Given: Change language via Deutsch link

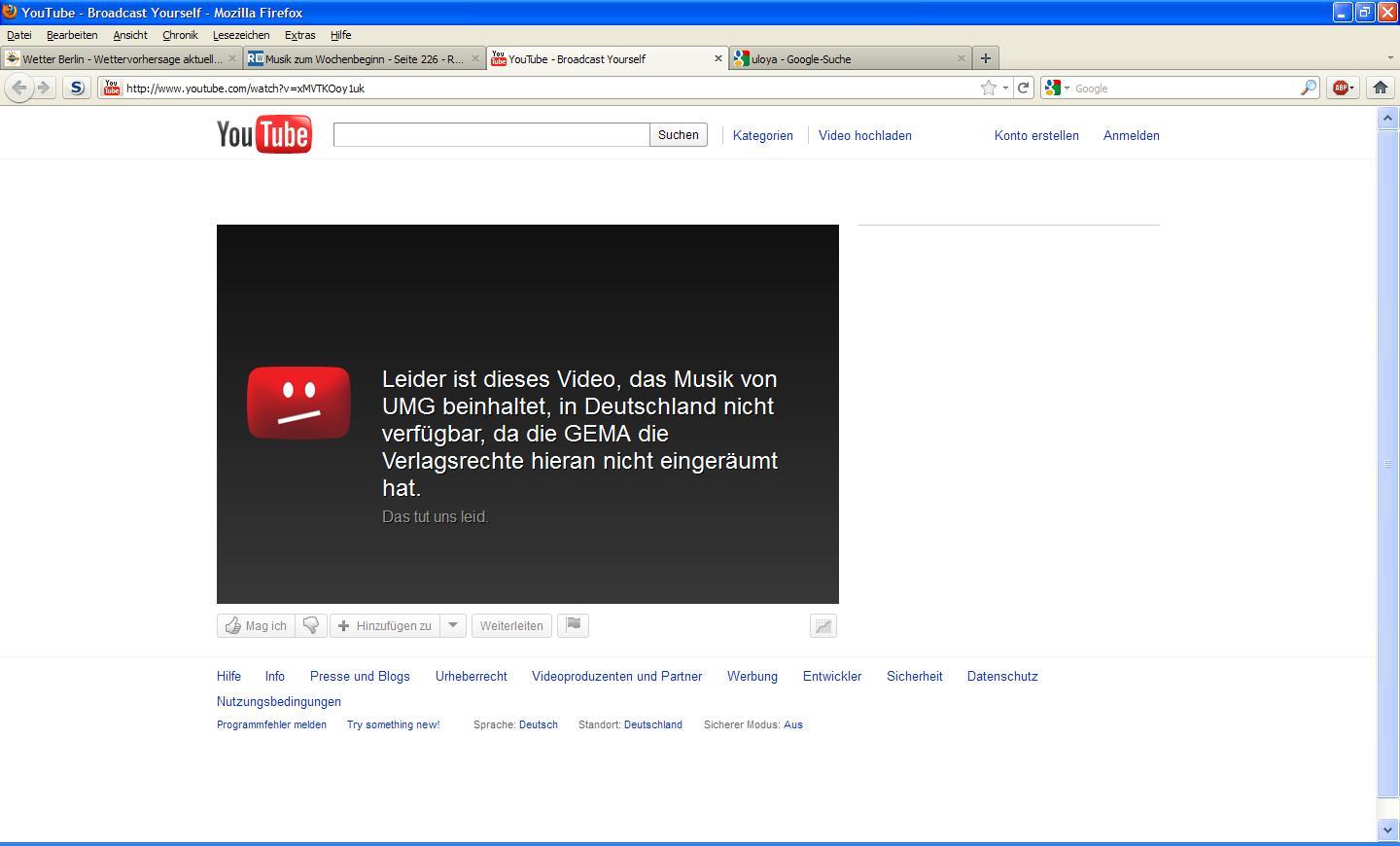Looking at the screenshot, I should pyautogui.click(x=539, y=724).
